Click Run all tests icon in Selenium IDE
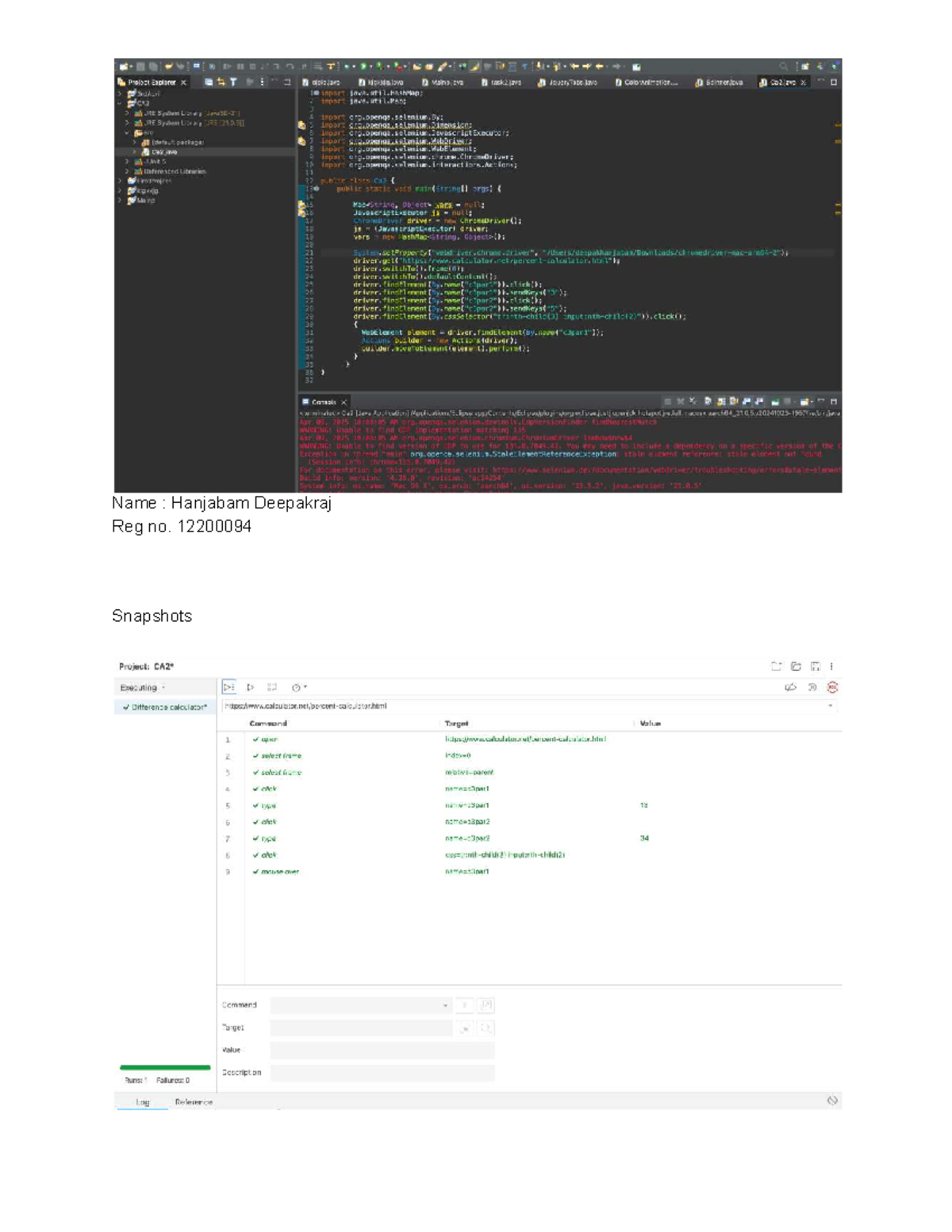 [x=228, y=687]
